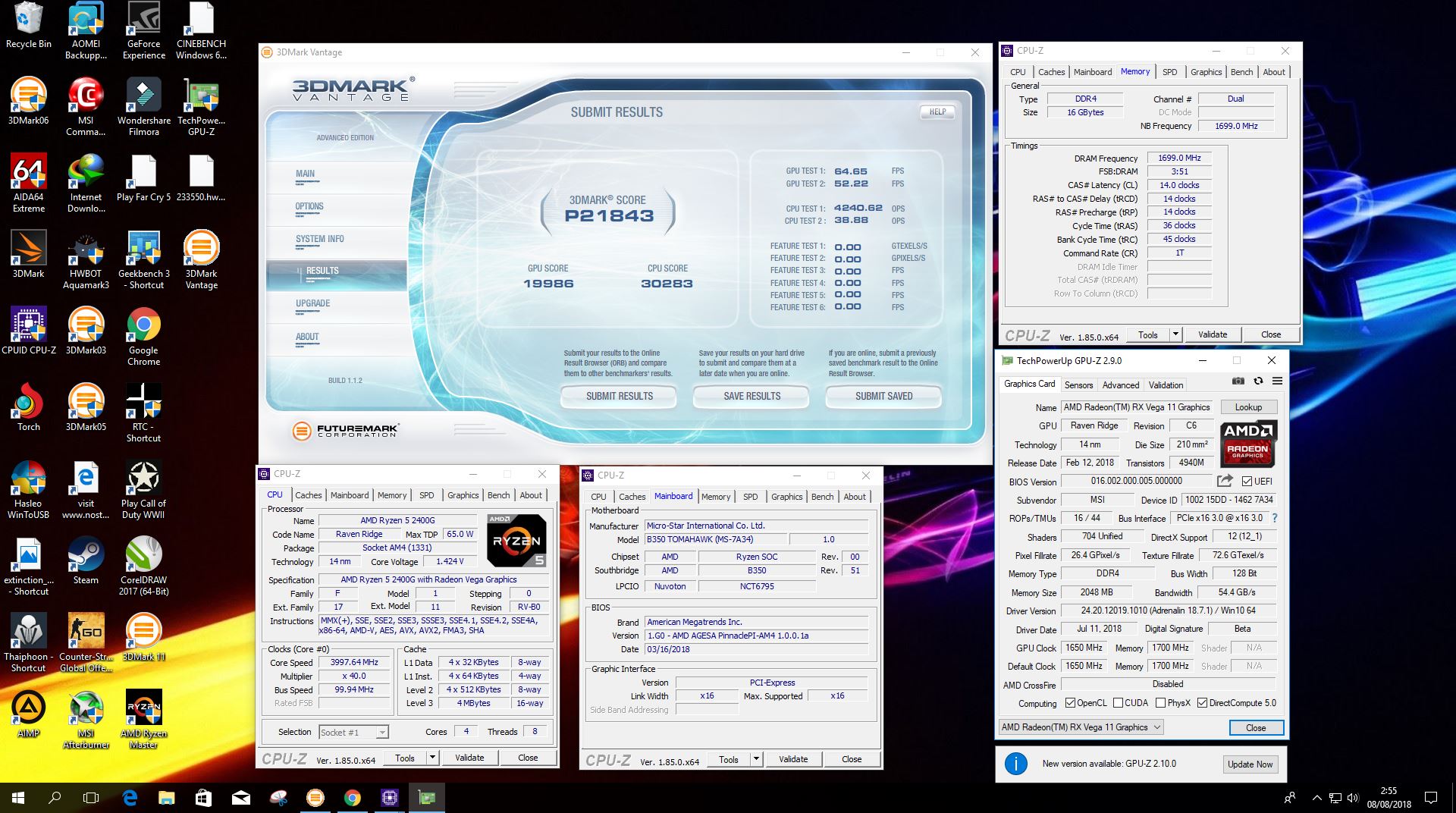Toggle the DirectCompute 5.0 checkbox in GPU-Z
Screen dimensions: 1456x813
[1202, 703]
